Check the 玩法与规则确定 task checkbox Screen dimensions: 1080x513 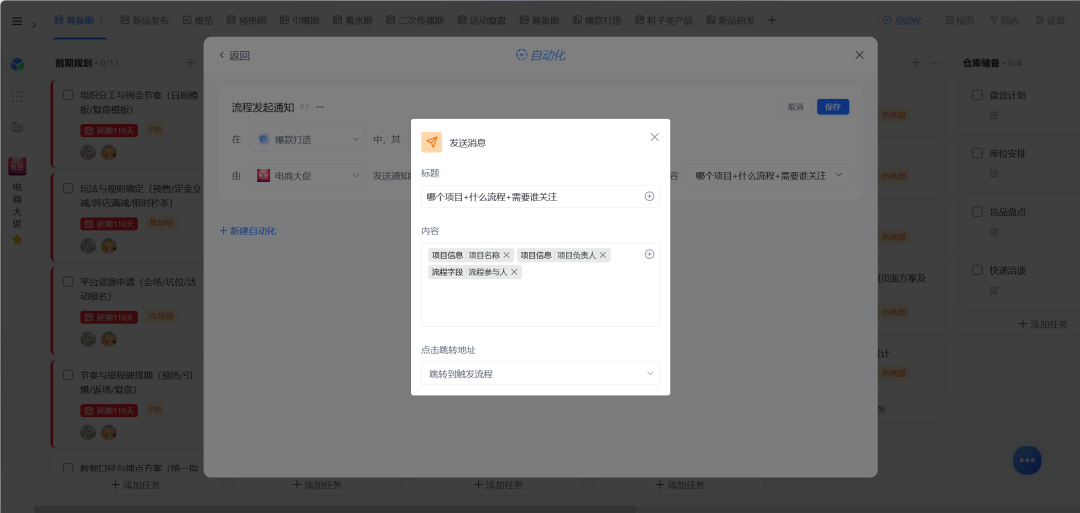pyautogui.click(x=68, y=188)
